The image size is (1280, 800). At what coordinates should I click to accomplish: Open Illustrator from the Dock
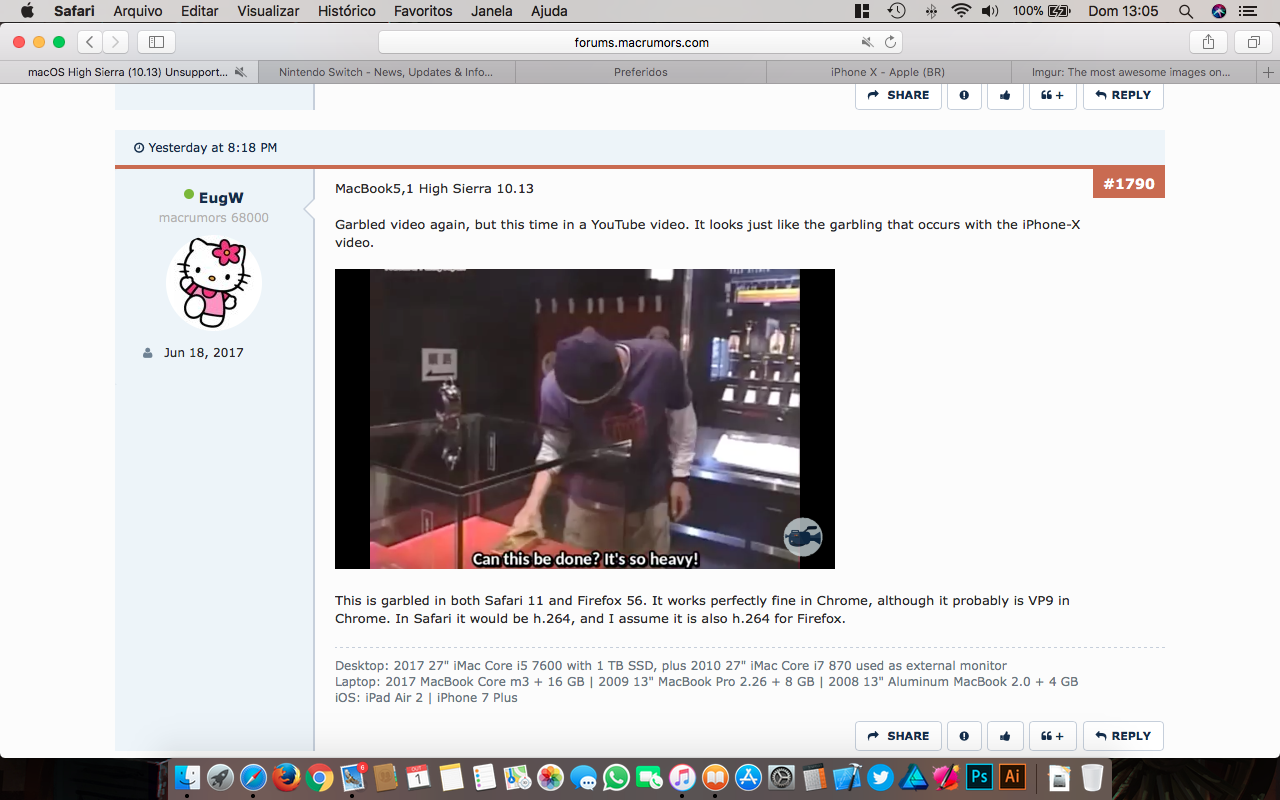pyautogui.click(x=1013, y=777)
